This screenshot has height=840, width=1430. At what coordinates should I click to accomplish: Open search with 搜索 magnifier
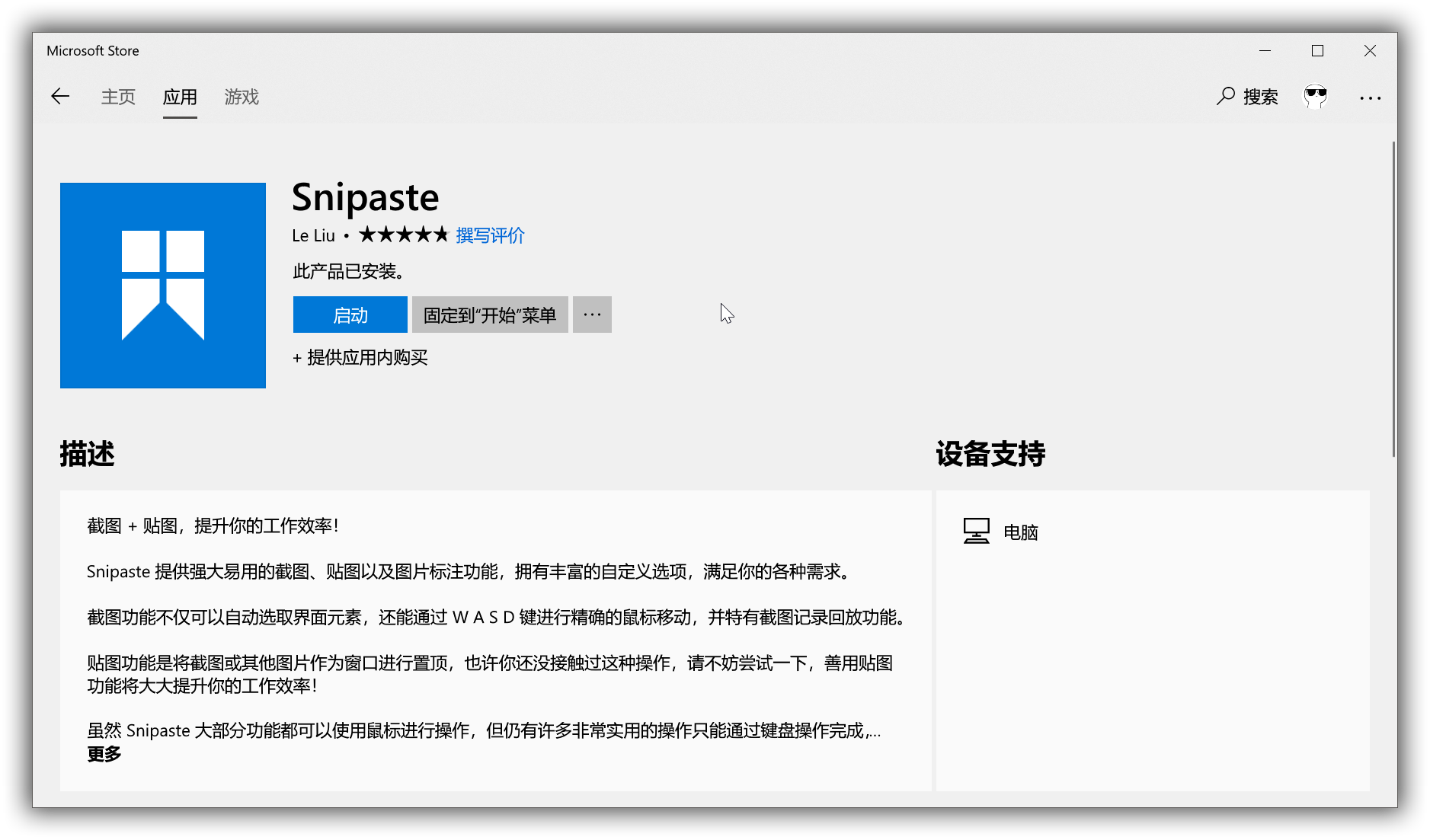tap(1247, 97)
